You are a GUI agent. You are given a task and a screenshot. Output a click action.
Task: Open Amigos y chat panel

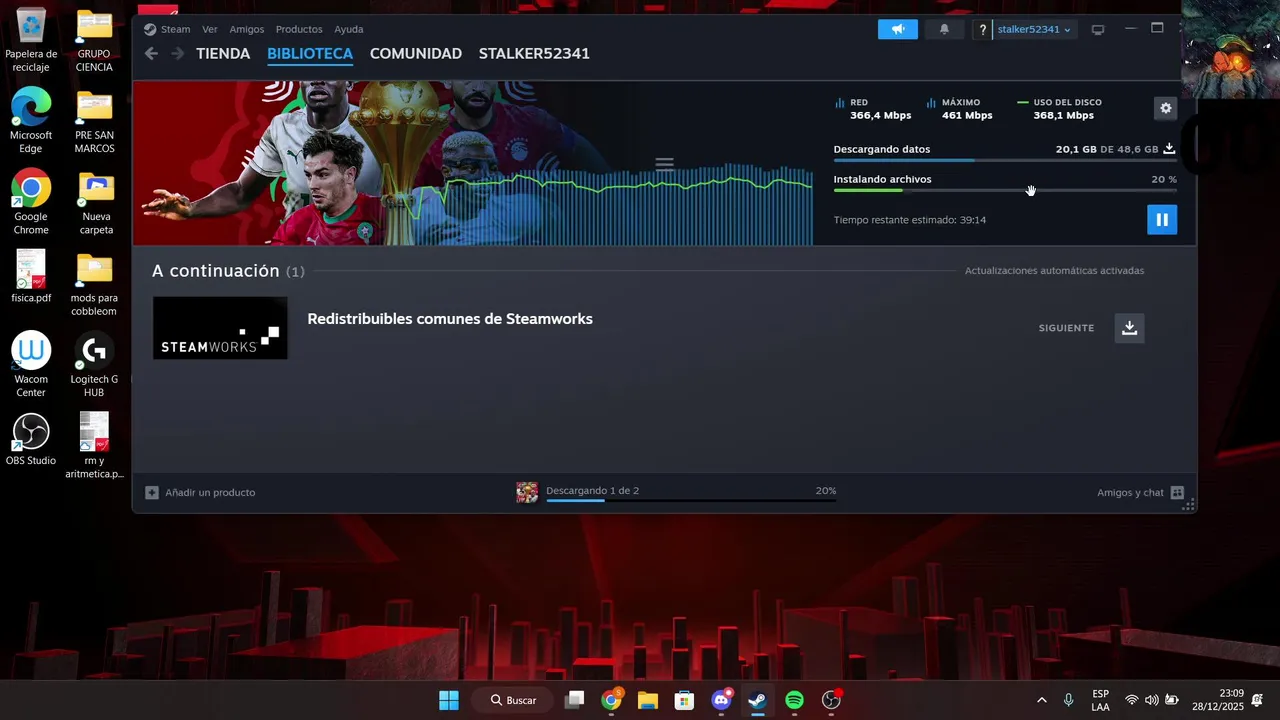point(1140,492)
